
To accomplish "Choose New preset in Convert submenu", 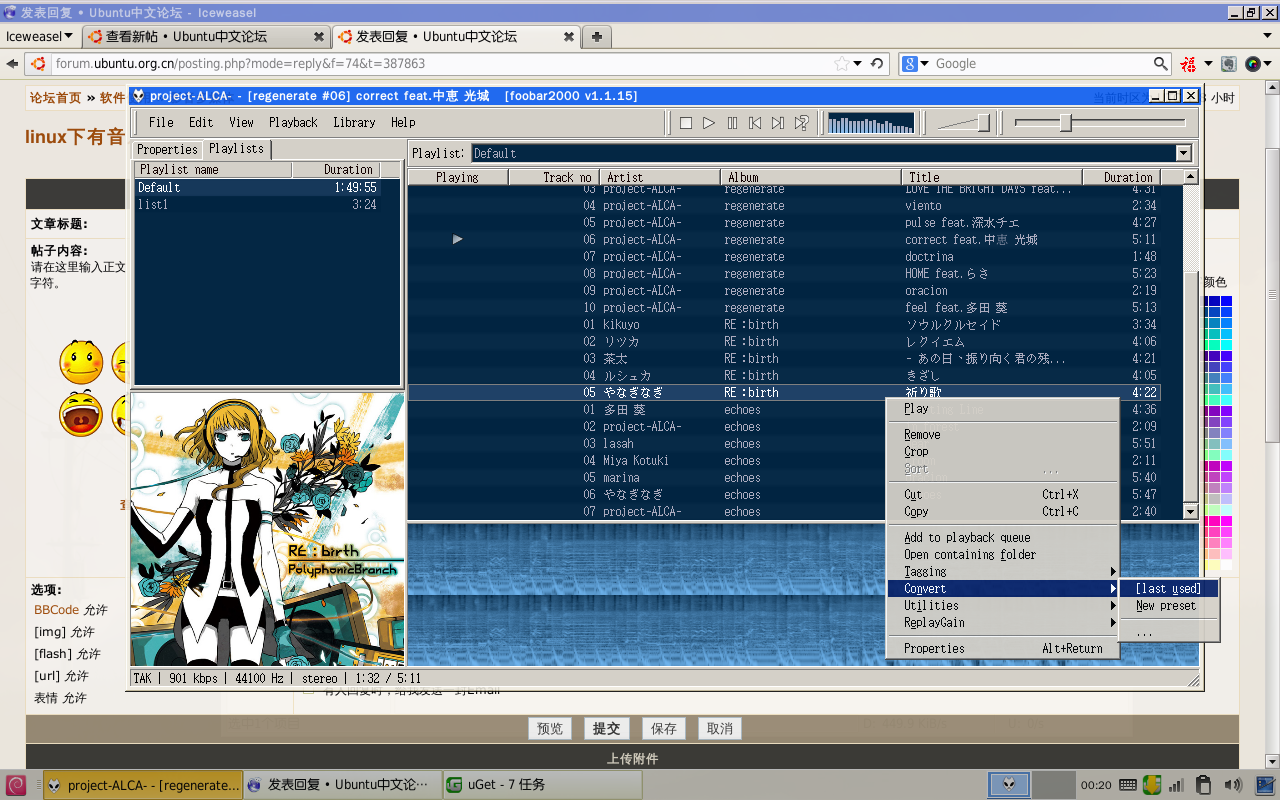I will click(1168, 606).
